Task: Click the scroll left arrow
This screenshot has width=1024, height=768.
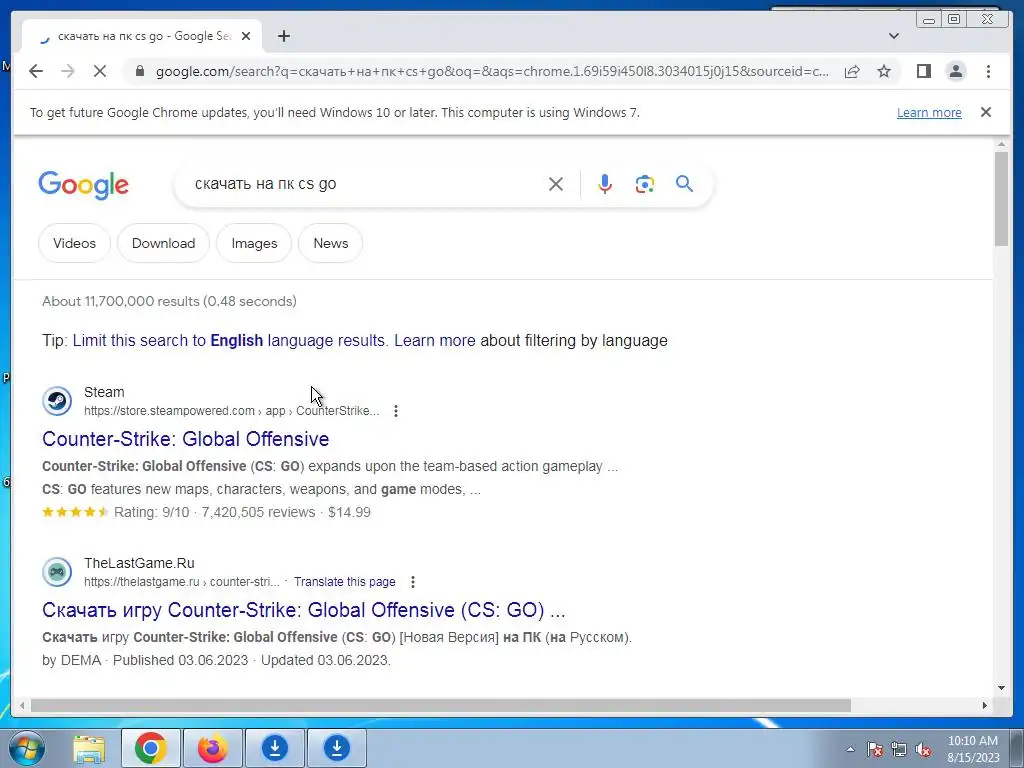Action: point(22,705)
